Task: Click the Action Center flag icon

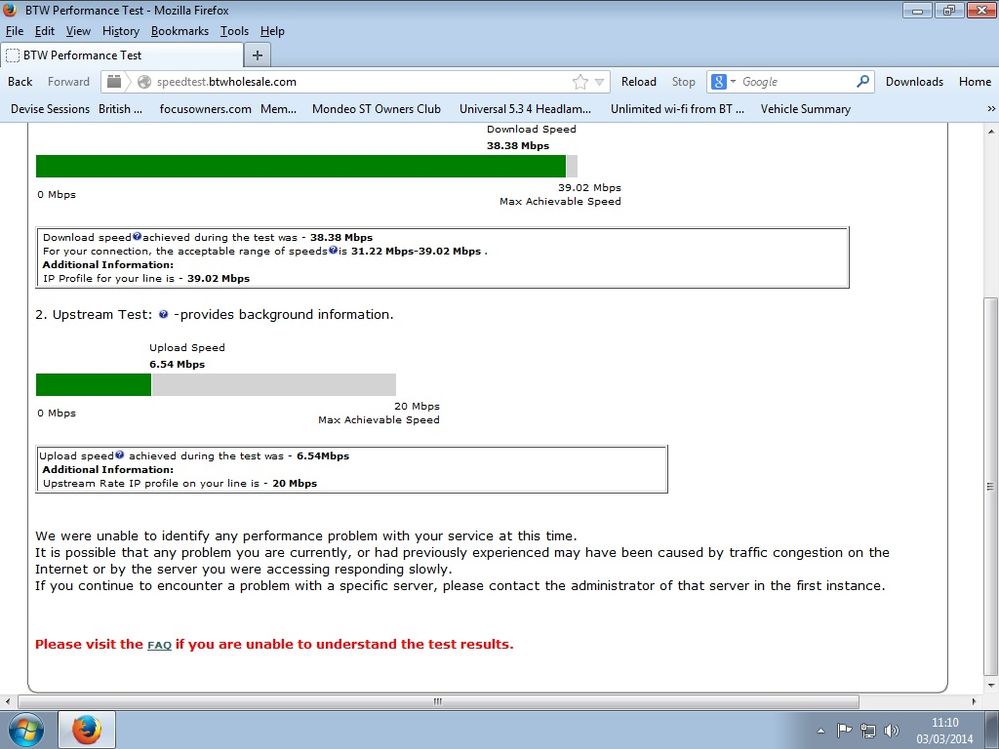Action: click(844, 731)
